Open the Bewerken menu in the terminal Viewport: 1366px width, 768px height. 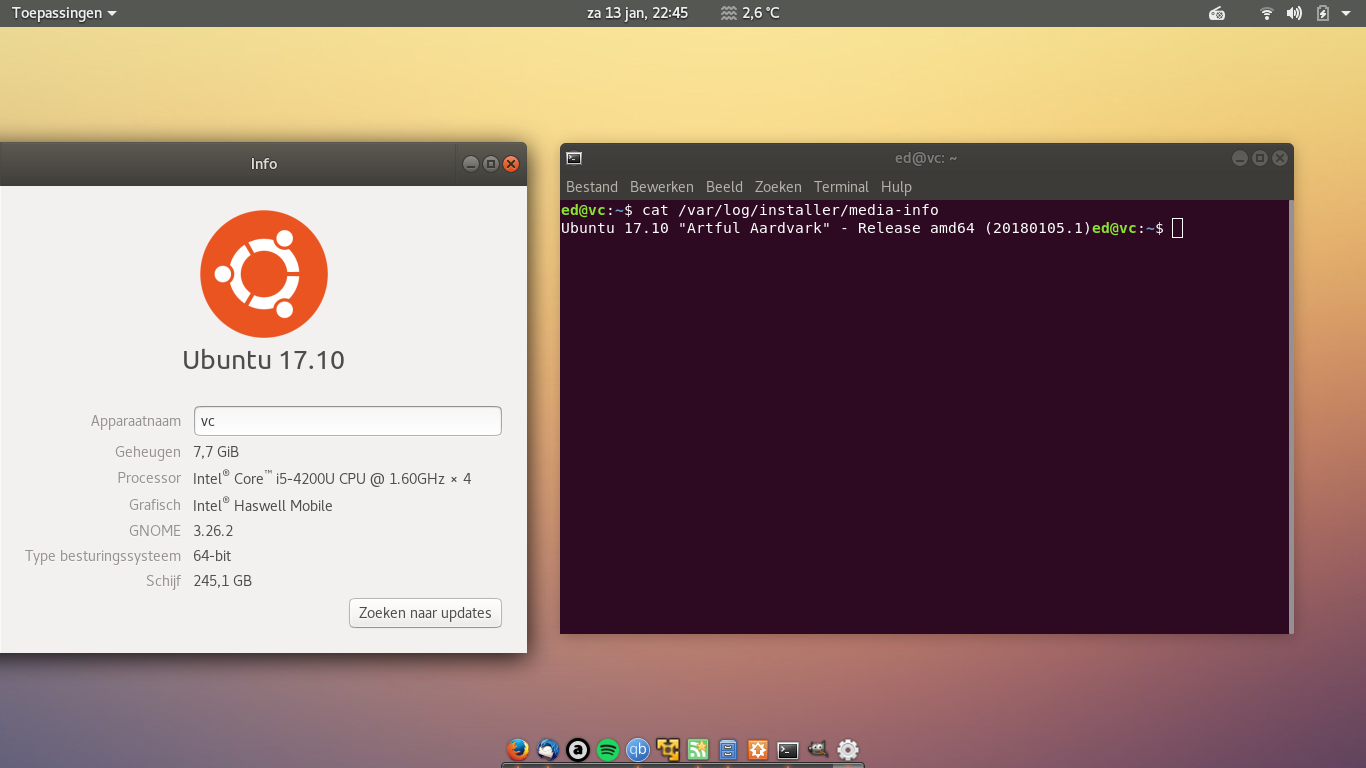(662, 187)
